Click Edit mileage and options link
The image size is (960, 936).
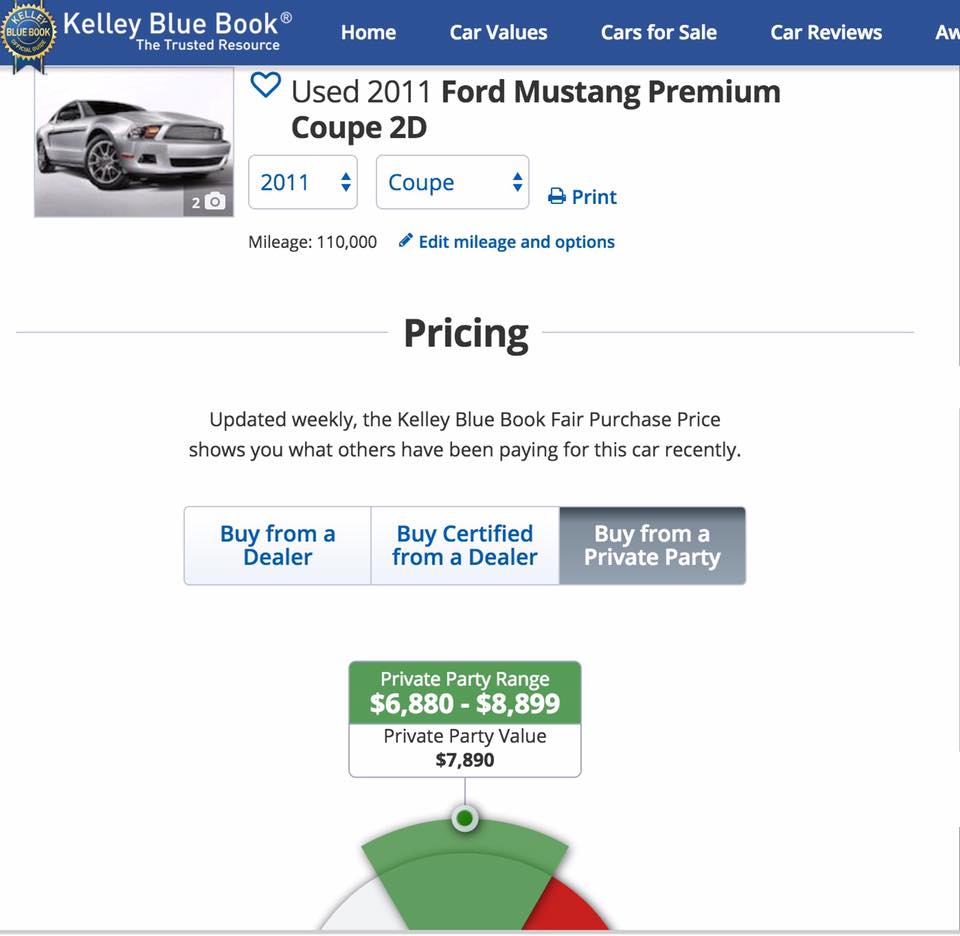click(516, 241)
